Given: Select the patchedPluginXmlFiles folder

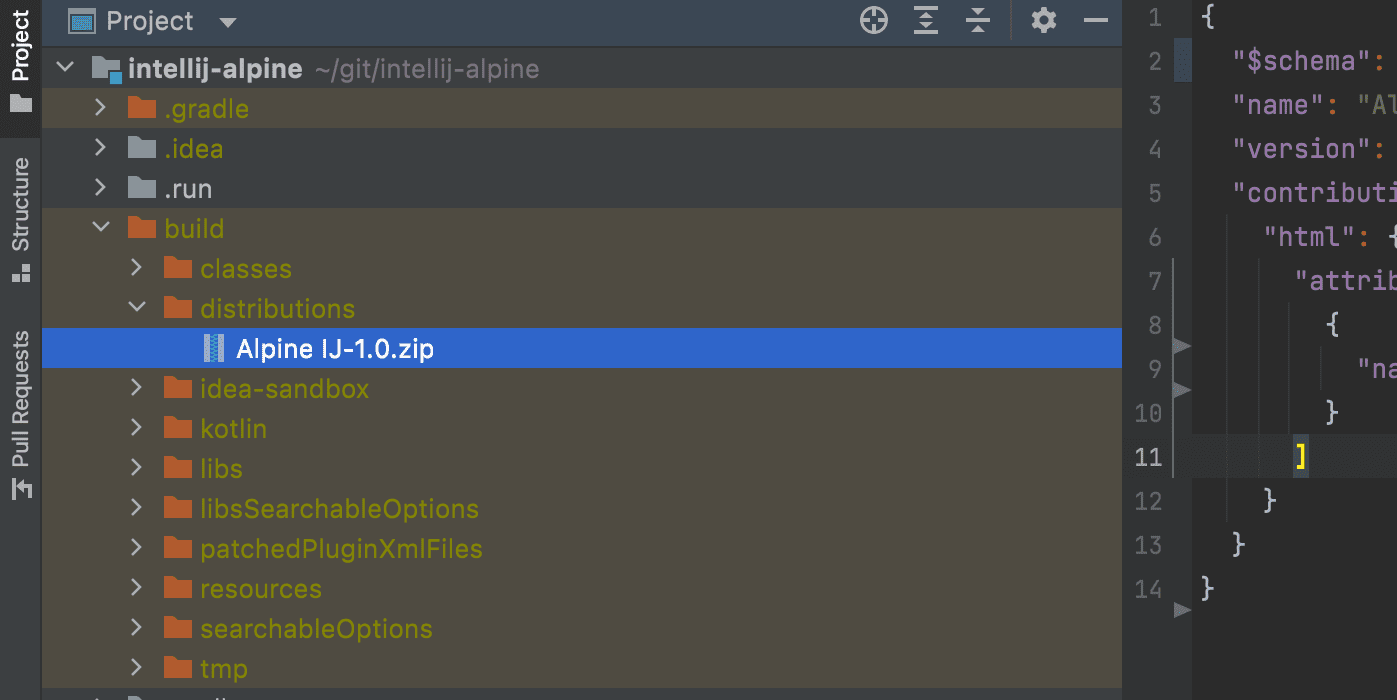Looking at the screenshot, I should click(341, 548).
